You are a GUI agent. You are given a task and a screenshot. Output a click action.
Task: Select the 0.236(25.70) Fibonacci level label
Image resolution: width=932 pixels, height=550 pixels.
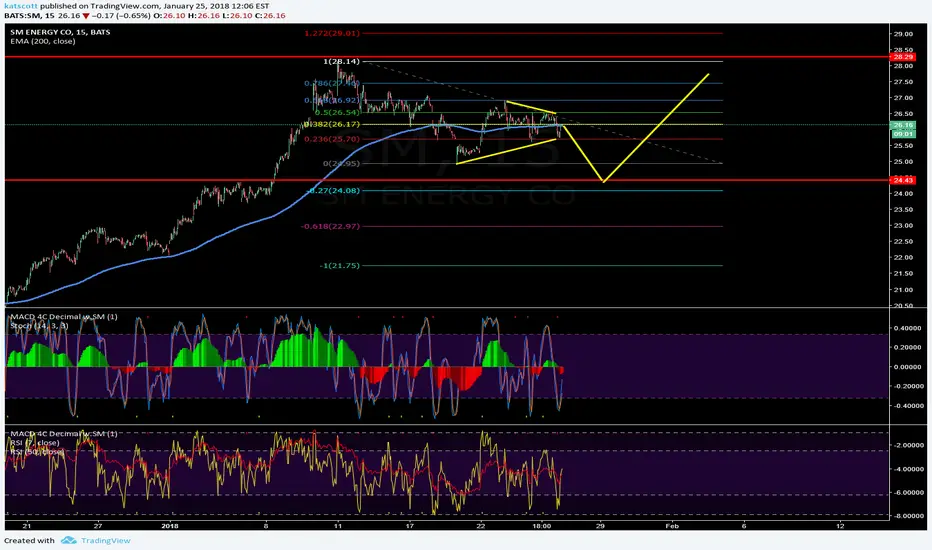click(x=332, y=139)
